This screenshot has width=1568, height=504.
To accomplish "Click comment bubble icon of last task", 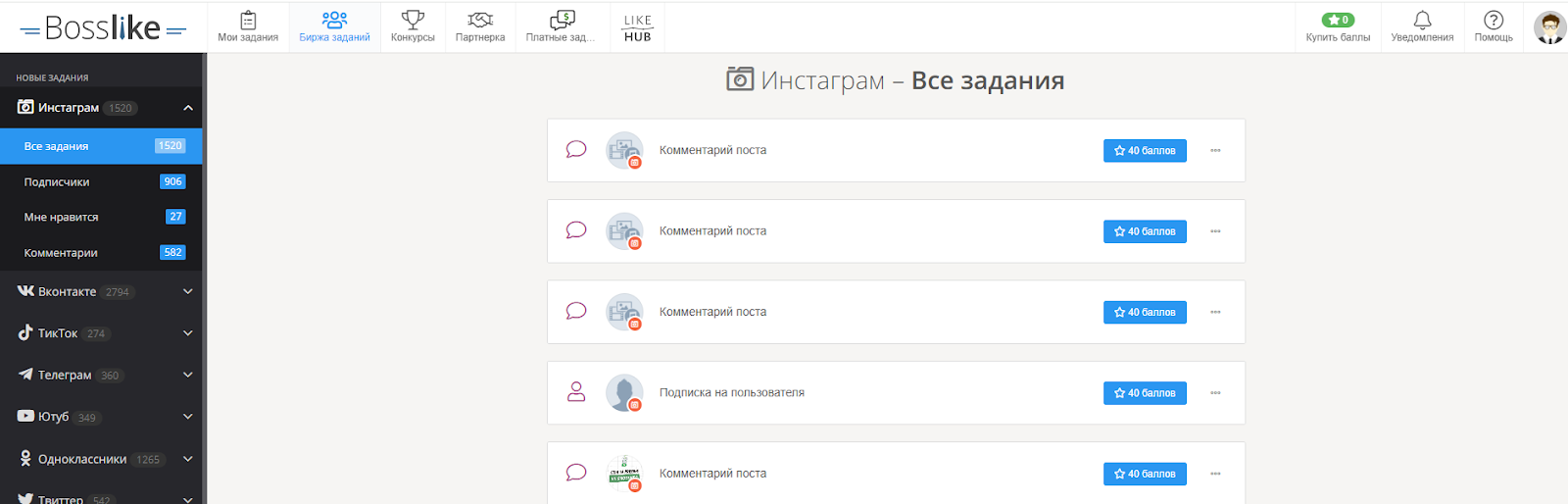I will click(576, 473).
